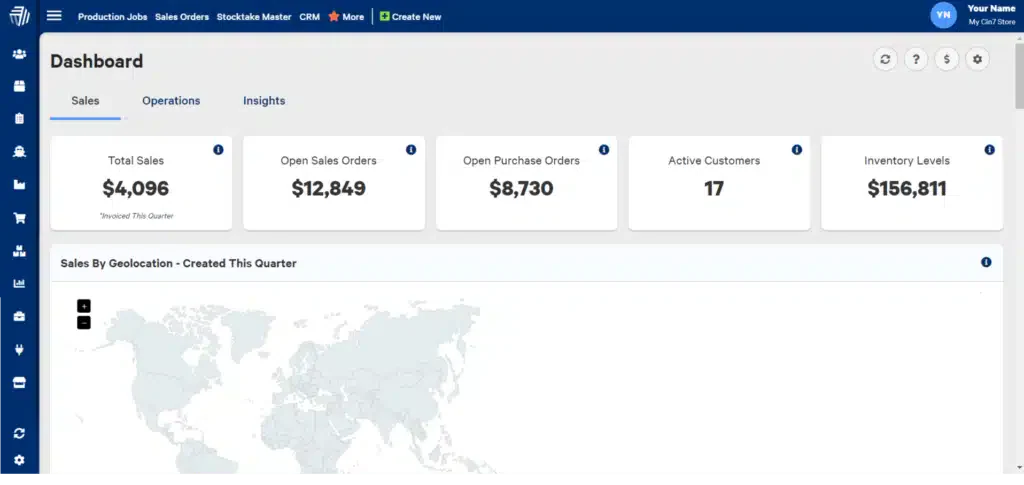Show info for Total Sales card
The height and width of the screenshot is (485, 1024).
(x=218, y=149)
